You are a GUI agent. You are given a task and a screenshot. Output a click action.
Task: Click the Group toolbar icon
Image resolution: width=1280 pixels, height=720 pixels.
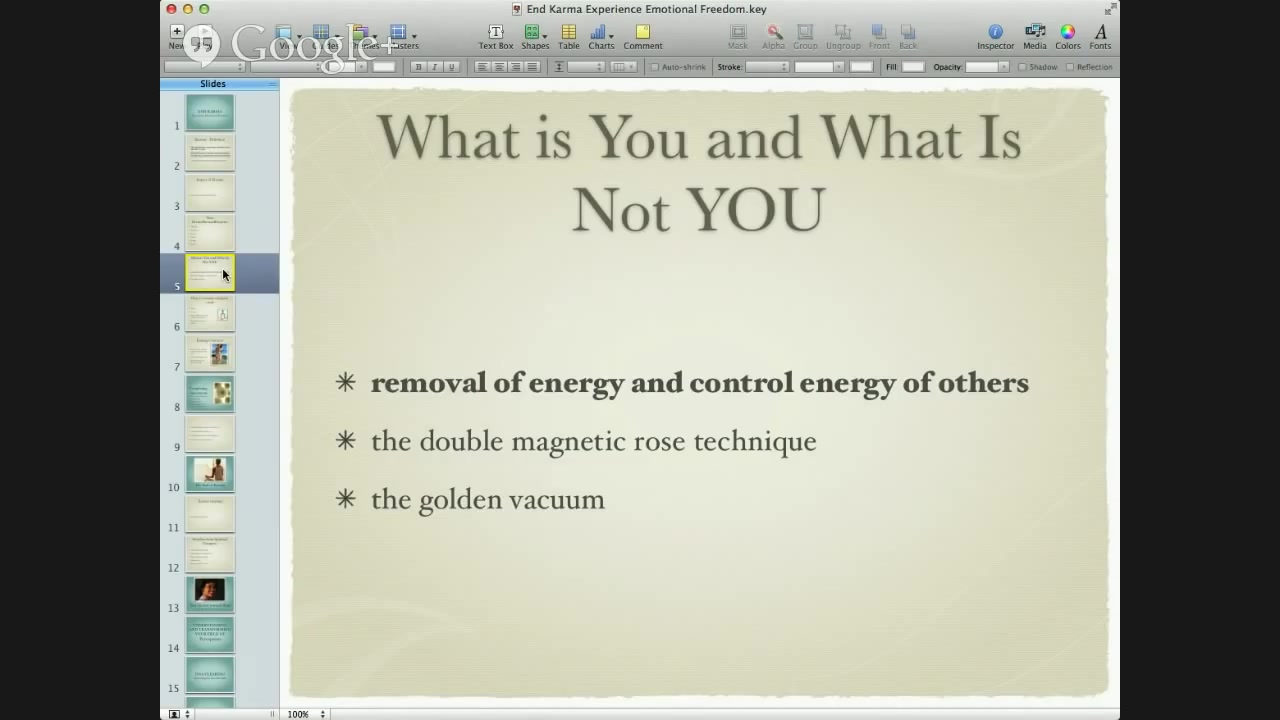coord(805,37)
